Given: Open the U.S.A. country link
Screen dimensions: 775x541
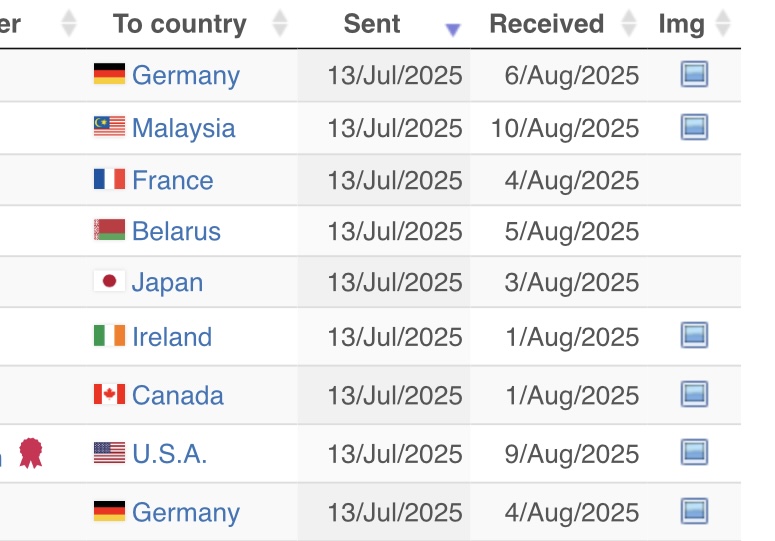Looking at the screenshot, I should click(169, 454).
